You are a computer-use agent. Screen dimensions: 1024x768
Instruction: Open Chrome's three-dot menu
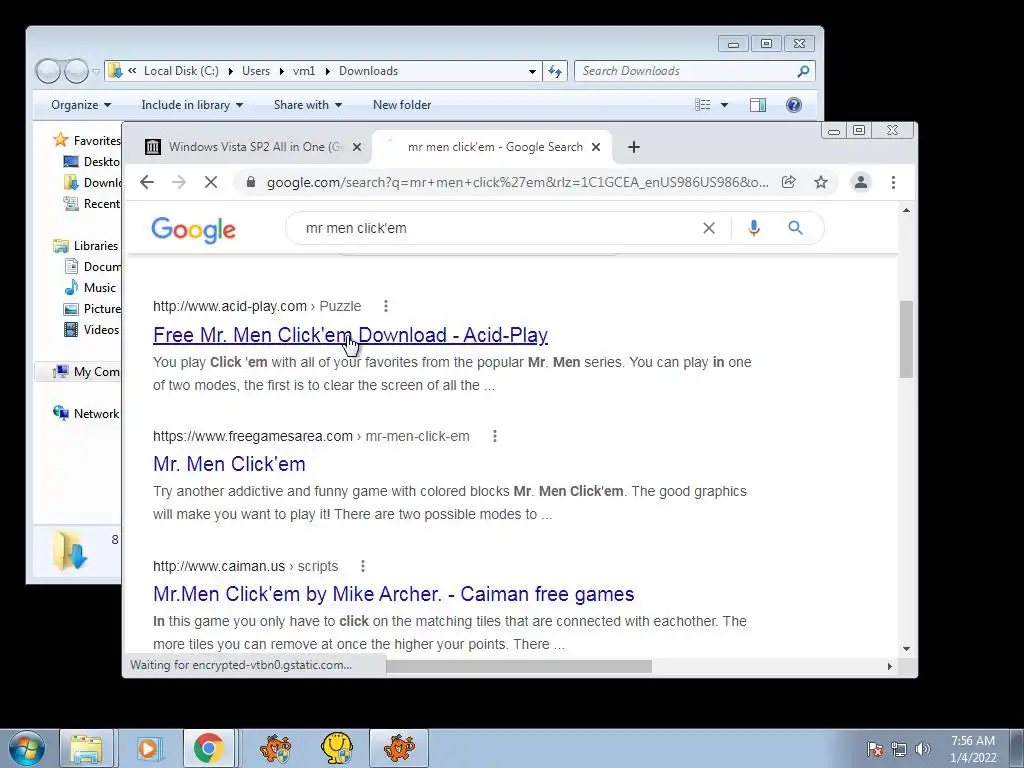pyautogui.click(x=893, y=182)
